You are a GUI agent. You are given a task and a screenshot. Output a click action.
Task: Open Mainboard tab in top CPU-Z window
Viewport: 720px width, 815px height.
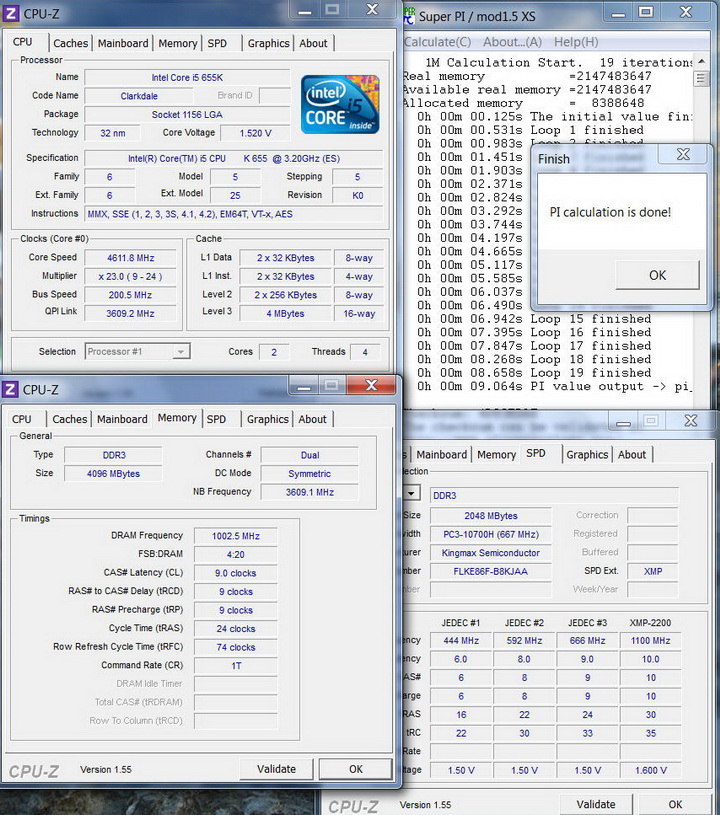pos(123,43)
